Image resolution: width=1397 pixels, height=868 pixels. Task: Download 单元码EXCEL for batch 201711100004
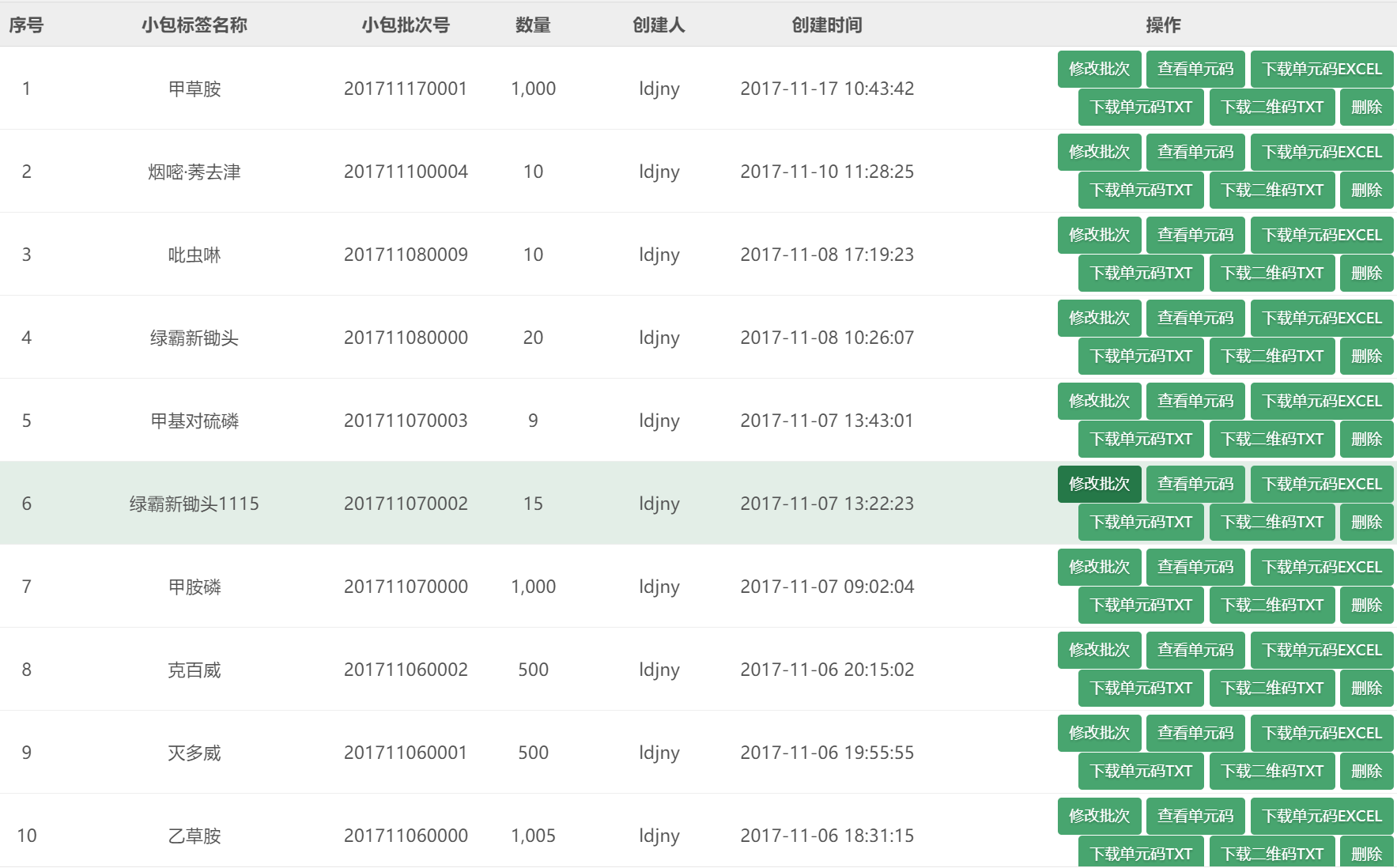(x=1322, y=152)
